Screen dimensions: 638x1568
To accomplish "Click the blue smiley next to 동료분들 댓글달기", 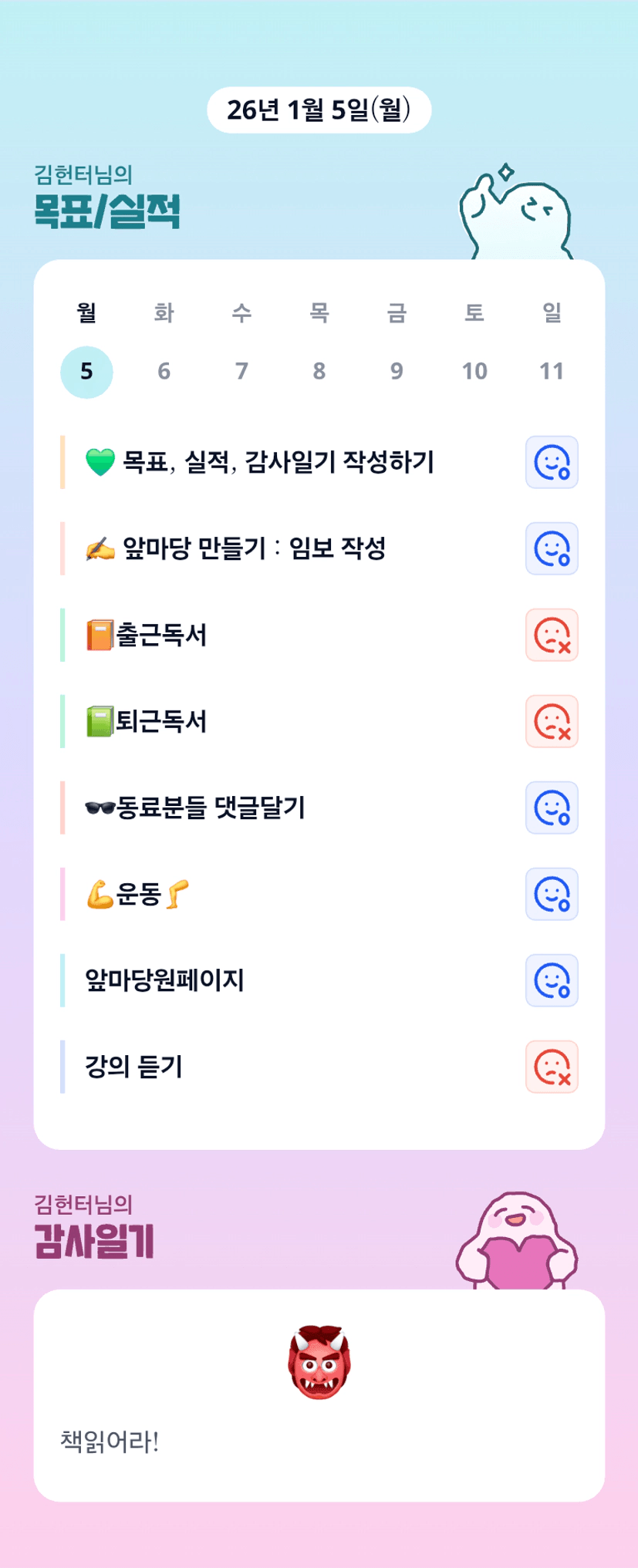I will [x=552, y=808].
